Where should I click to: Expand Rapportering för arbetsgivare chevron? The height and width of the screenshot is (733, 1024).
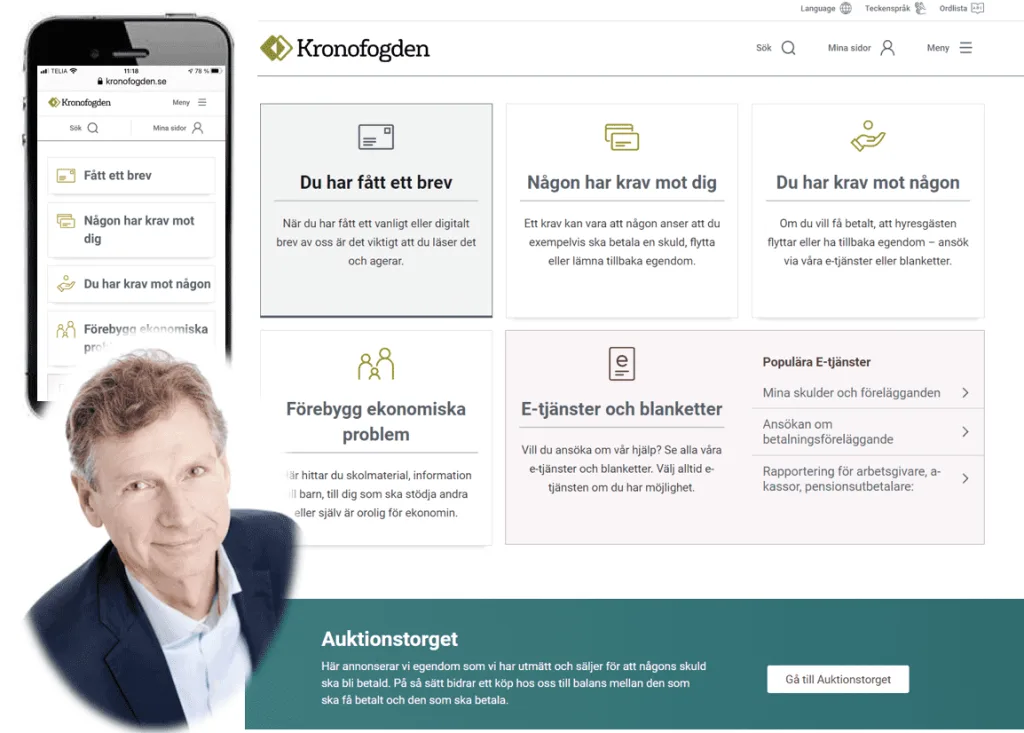coord(965,479)
